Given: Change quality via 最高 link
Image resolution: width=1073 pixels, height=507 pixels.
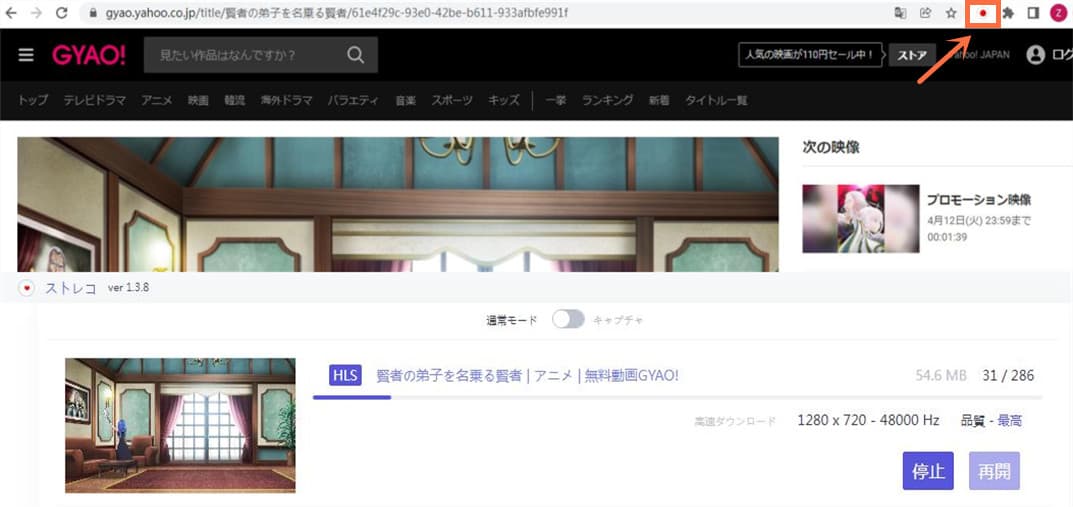Looking at the screenshot, I should (1010, 420).
